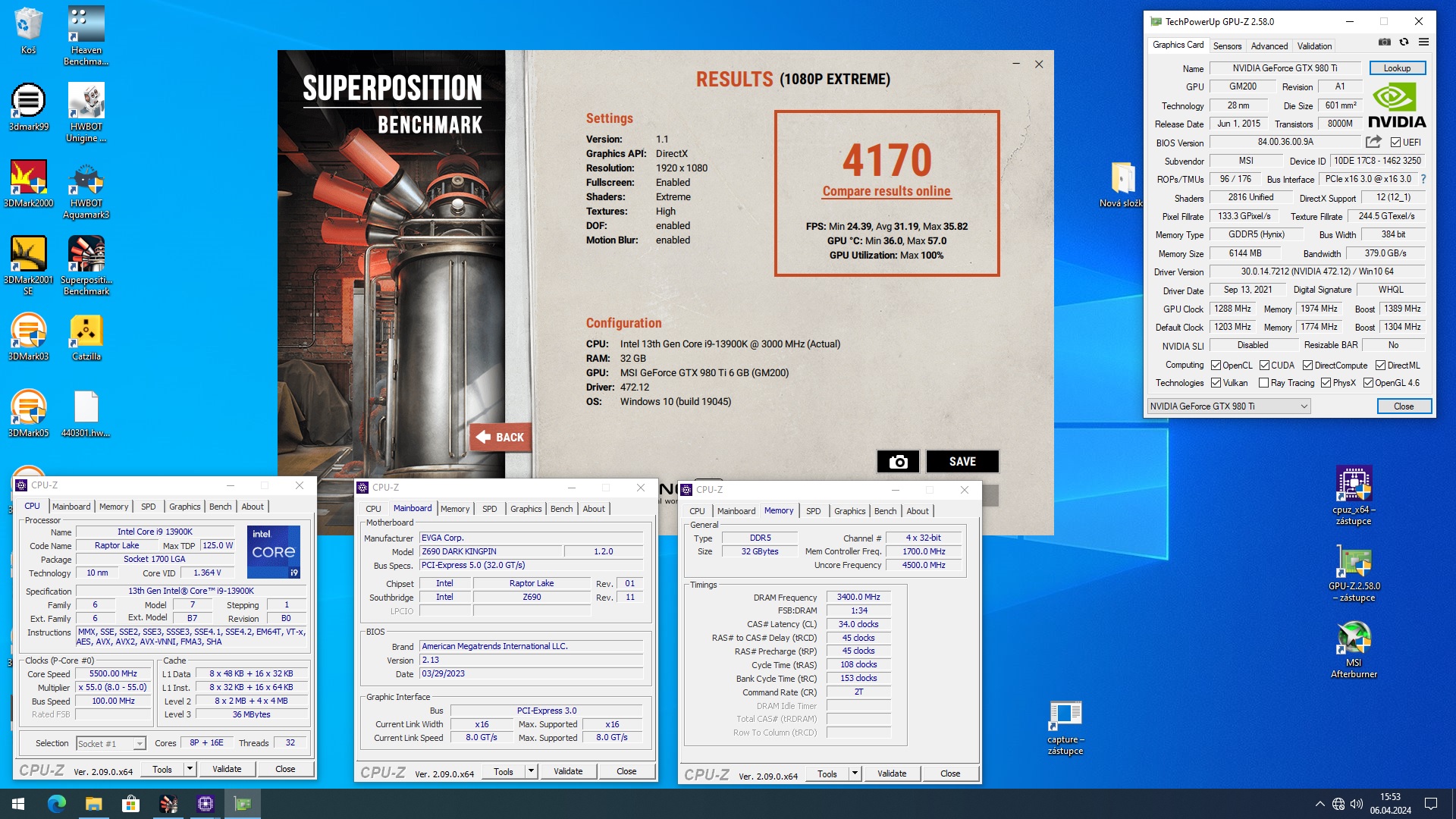Select Bench tab in CPU-Z CPU window
The width and height of the screenshot is (1456, 819).
click(221, 507)
